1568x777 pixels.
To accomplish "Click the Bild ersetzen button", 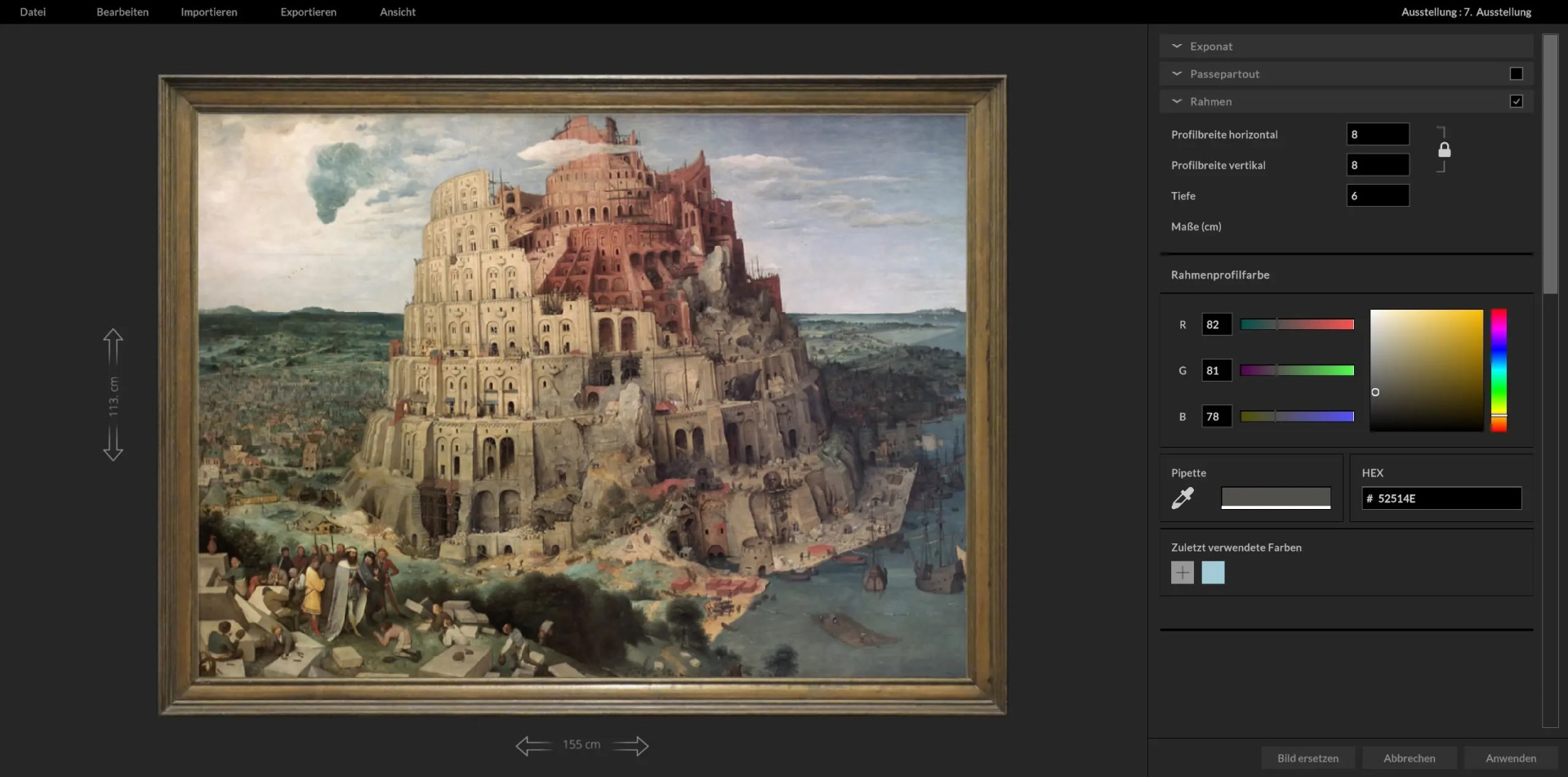I will (1307, 758).
